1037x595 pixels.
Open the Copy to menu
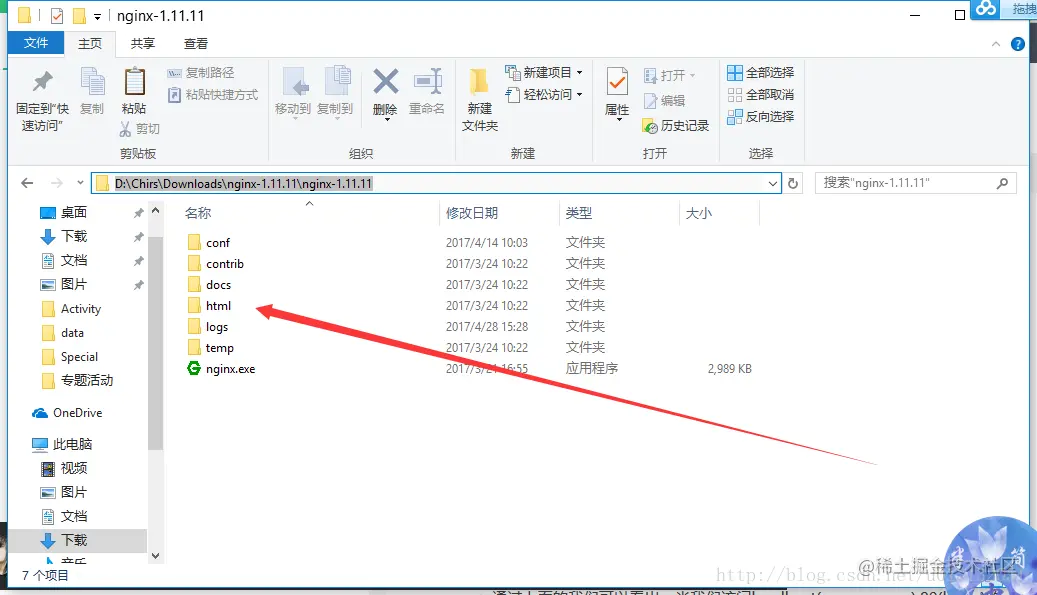pyautogui.click(x=335, y=93)
